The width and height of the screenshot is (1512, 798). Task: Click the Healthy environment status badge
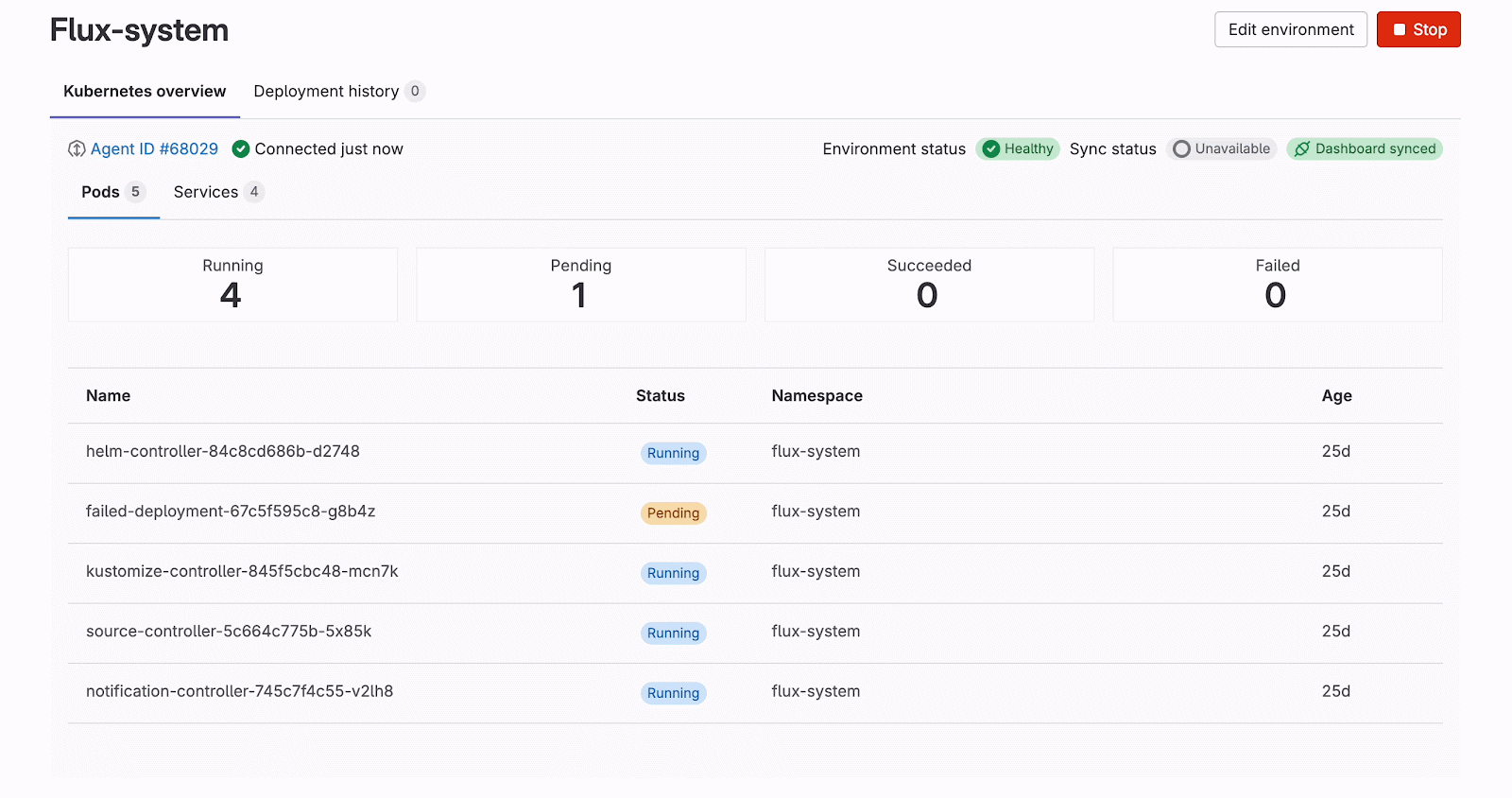pyautogui.click(x=1018, y=149)
